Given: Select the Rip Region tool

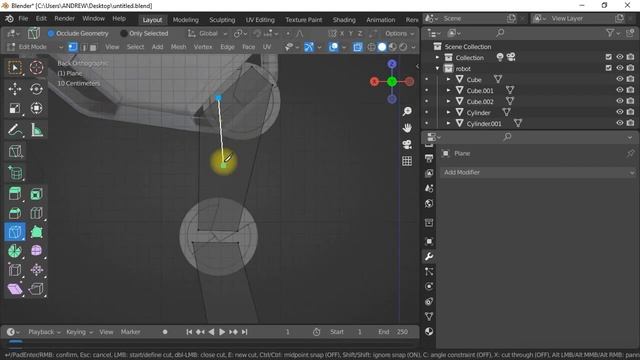Looking at the screenshot, I should (36, 289).
